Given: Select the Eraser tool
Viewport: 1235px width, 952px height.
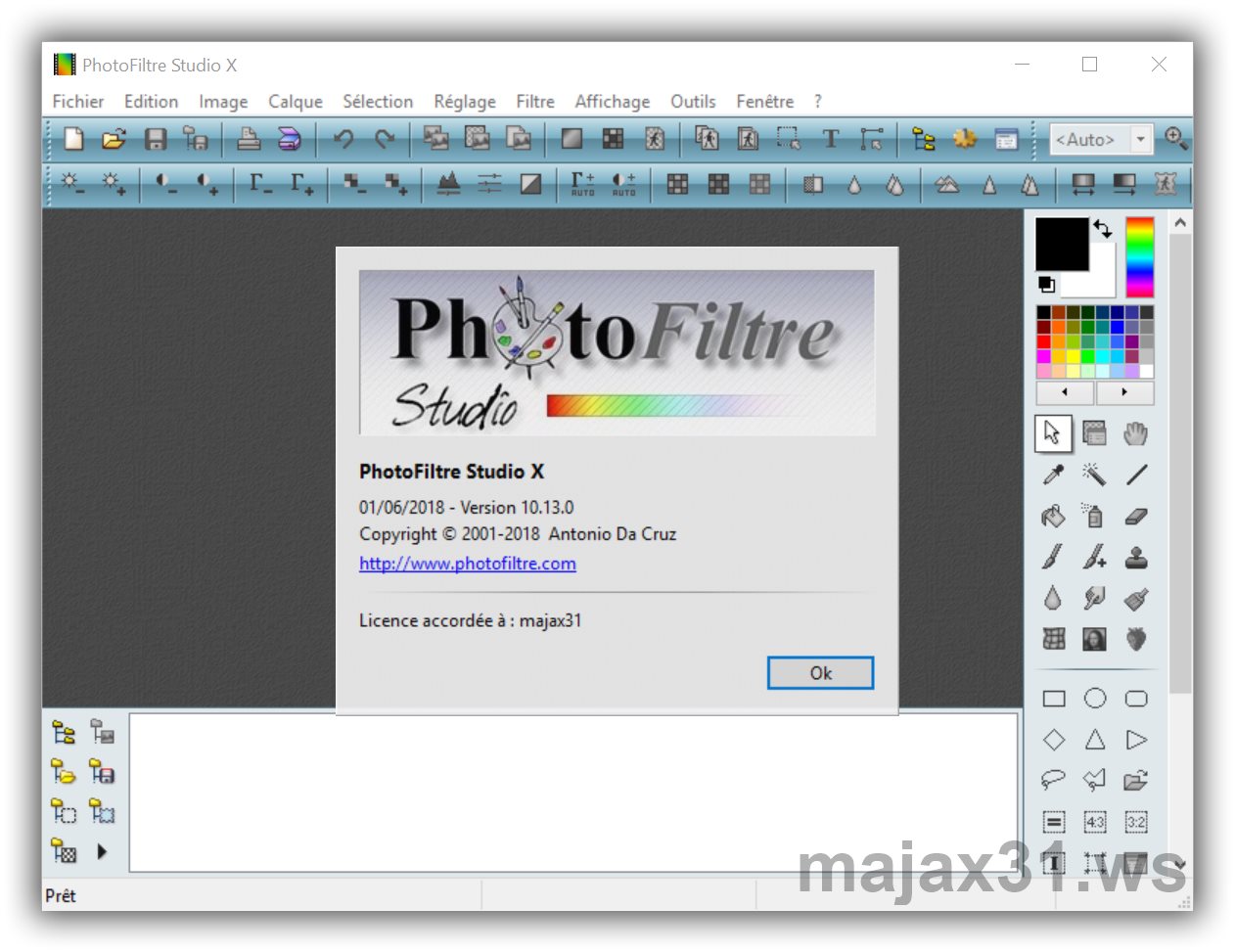Looking at the screenshot, I should [x=1136, y=516].
